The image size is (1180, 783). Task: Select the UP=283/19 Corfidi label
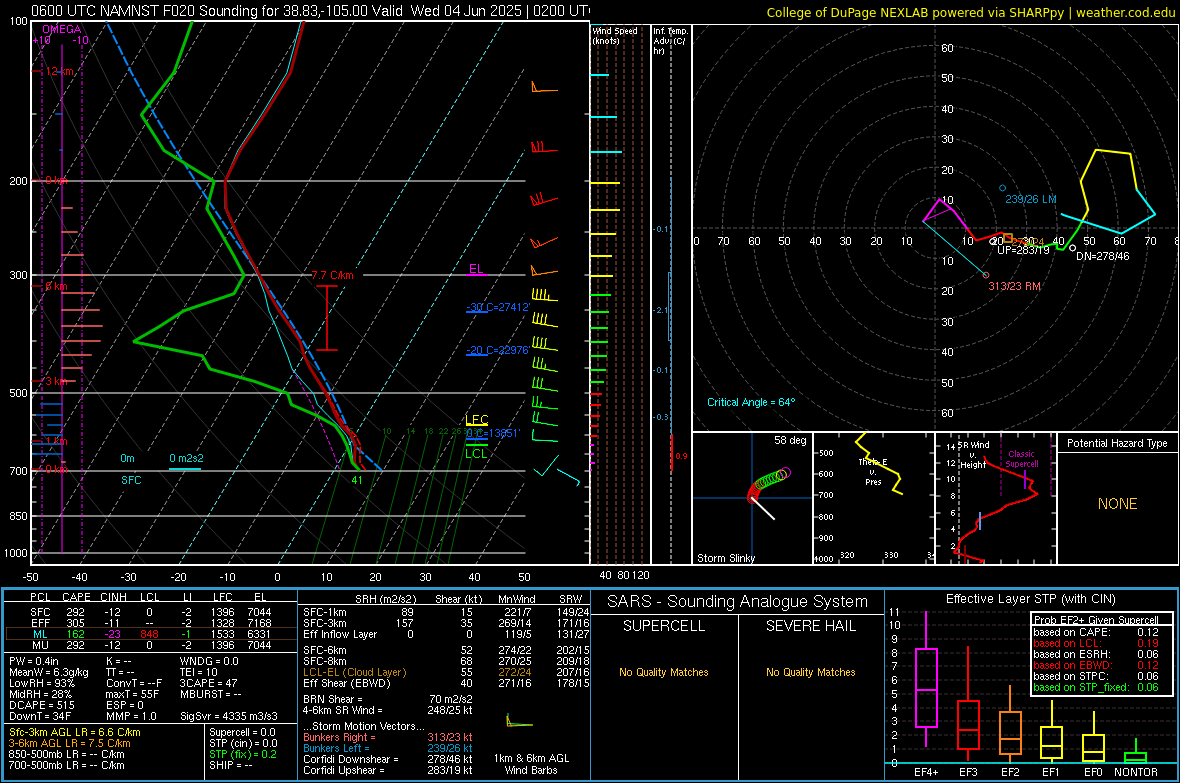[1023, 251]
